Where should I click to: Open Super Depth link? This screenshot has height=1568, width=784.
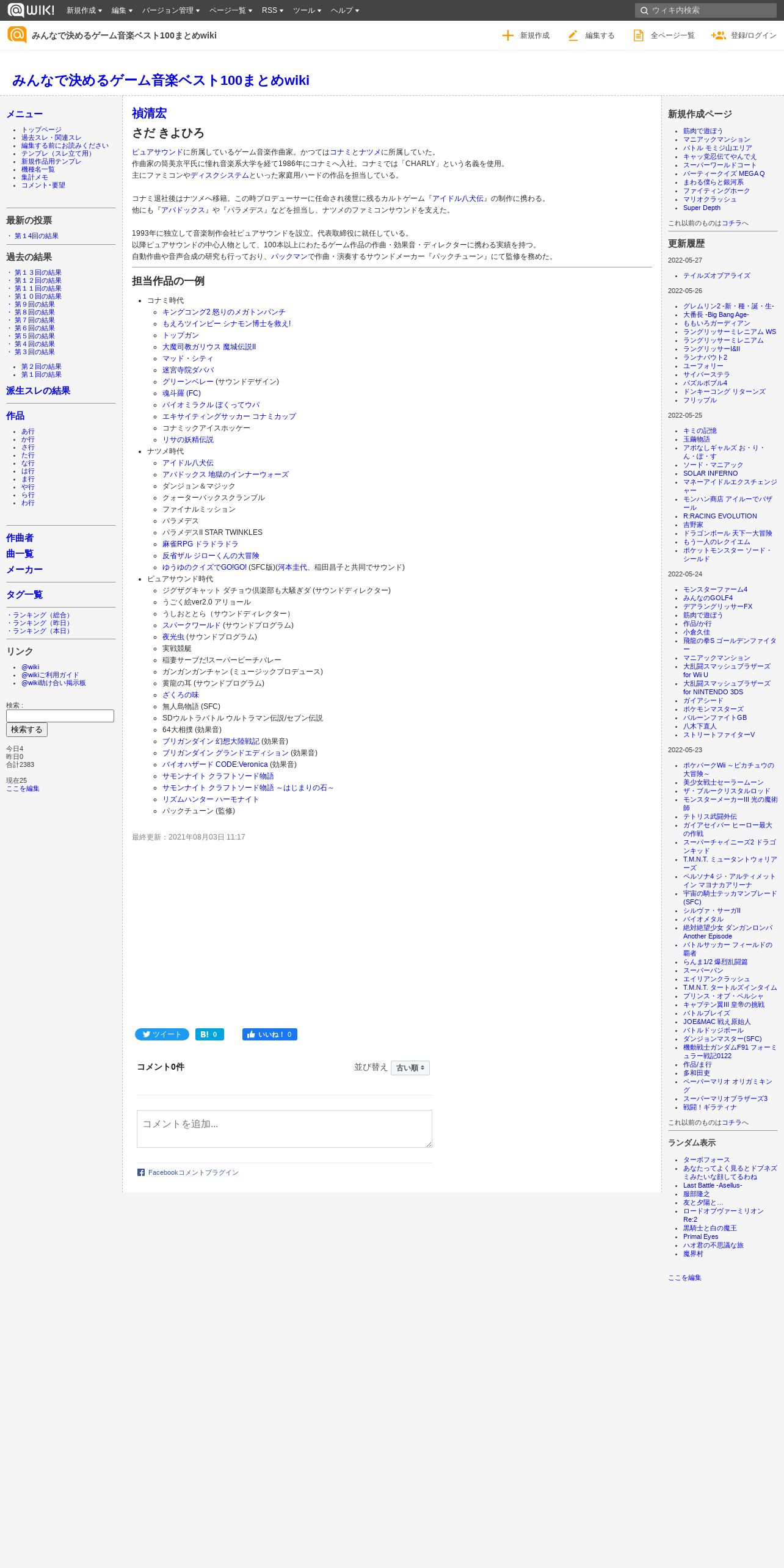coord(702,208)
